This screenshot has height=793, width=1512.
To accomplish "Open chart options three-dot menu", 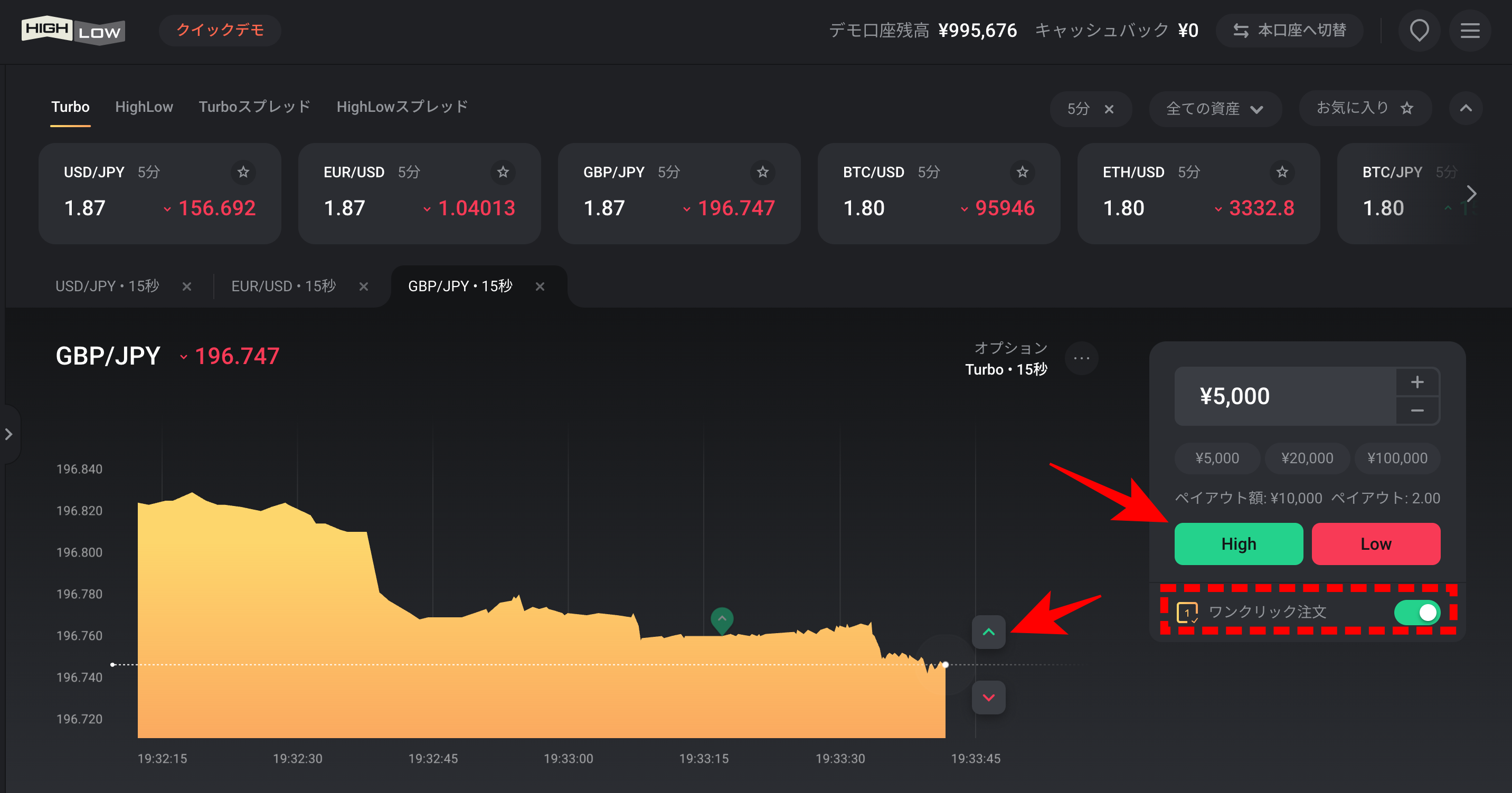I will [1081, 358].
